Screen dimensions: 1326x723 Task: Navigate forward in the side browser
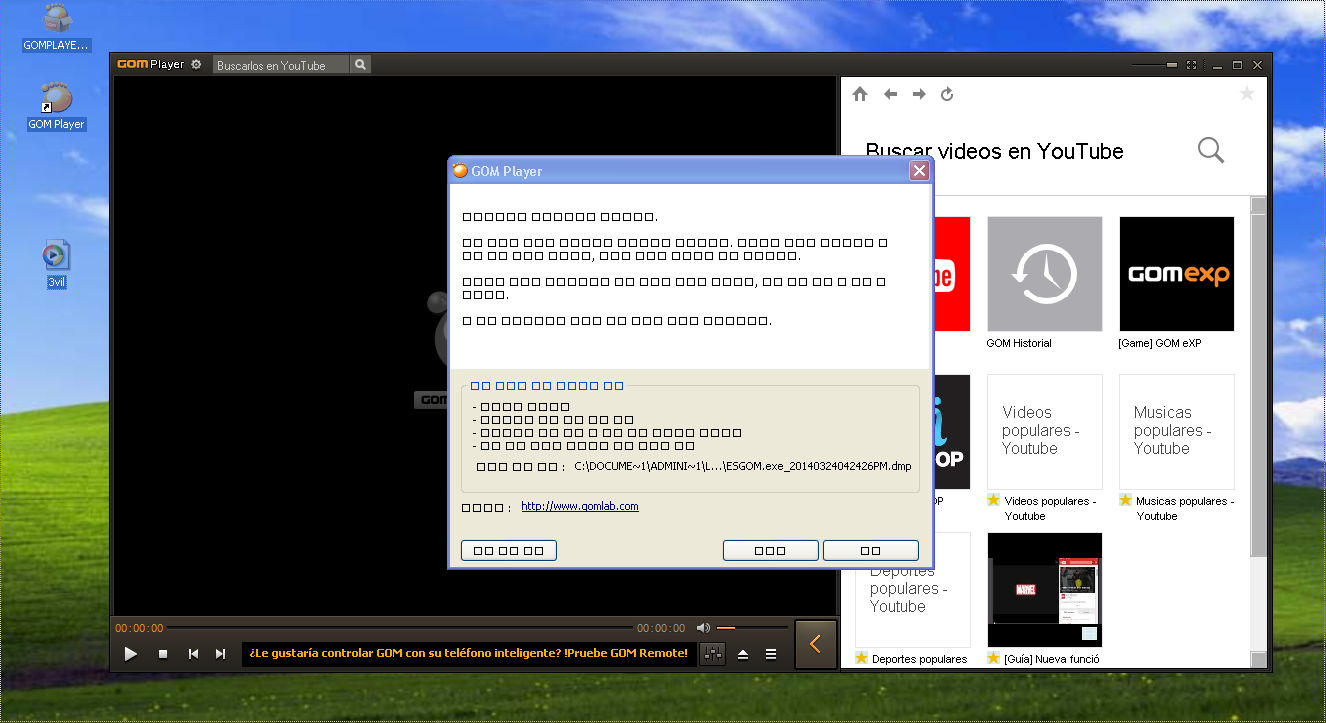(x=919, y=94)
